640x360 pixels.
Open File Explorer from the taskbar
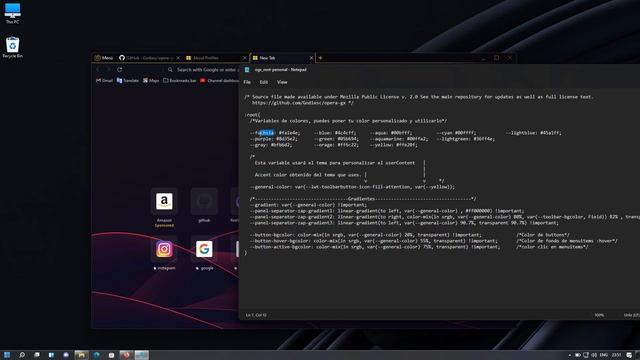pyautogui.click(x=82, y=355)
